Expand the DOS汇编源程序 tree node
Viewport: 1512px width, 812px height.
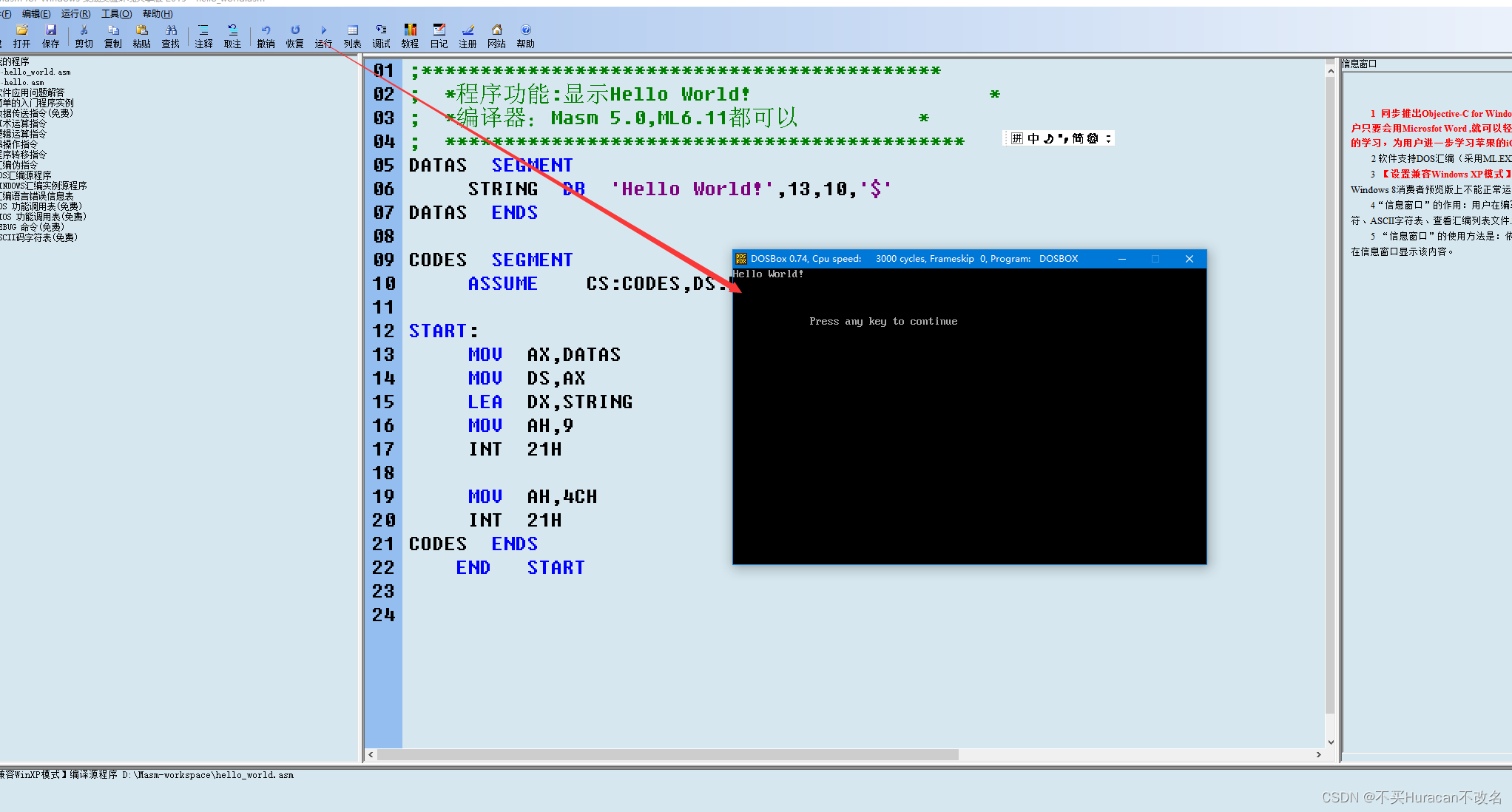(26, 175)
